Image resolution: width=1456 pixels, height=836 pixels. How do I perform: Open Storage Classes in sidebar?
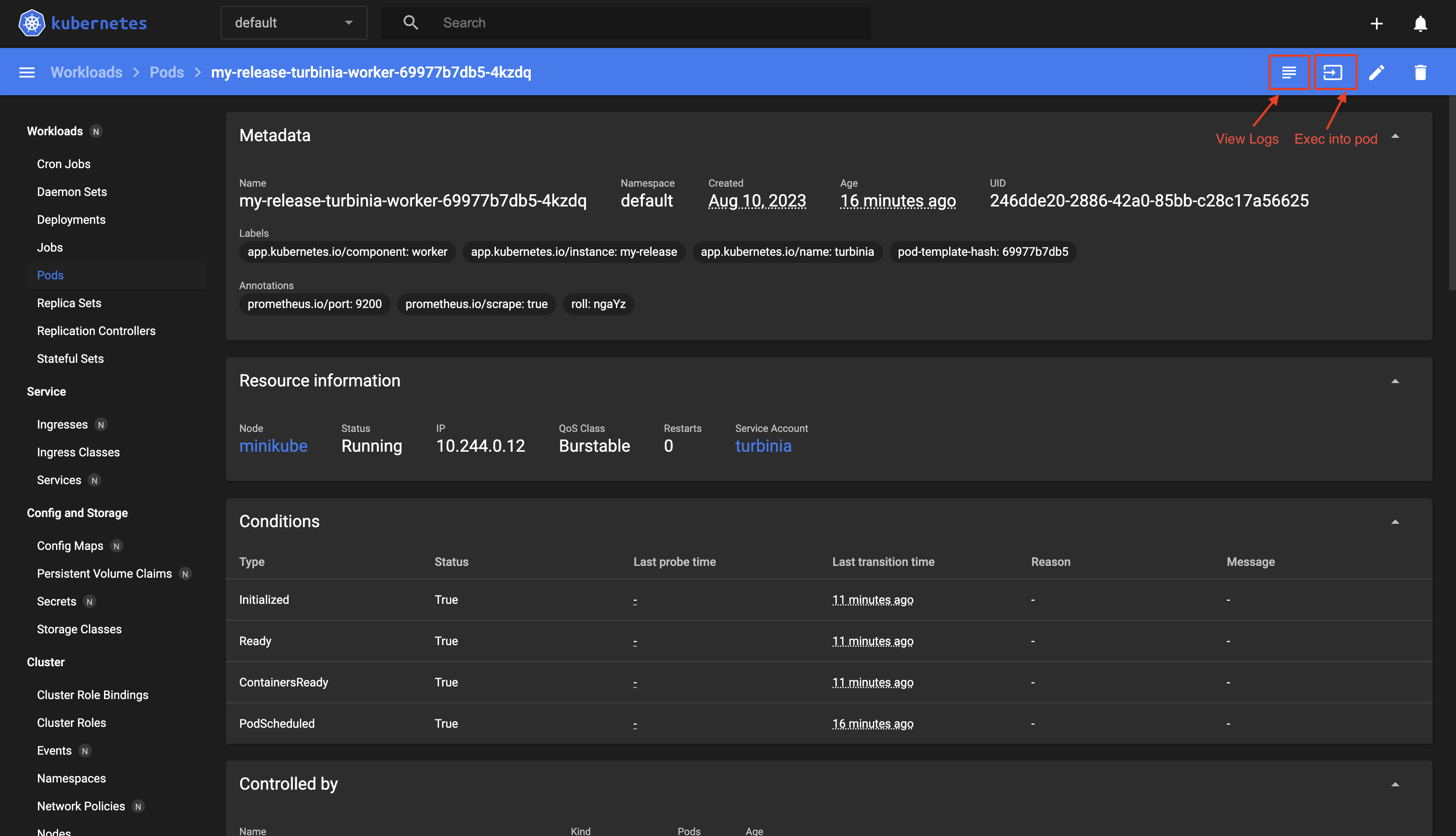pos(79,630)
